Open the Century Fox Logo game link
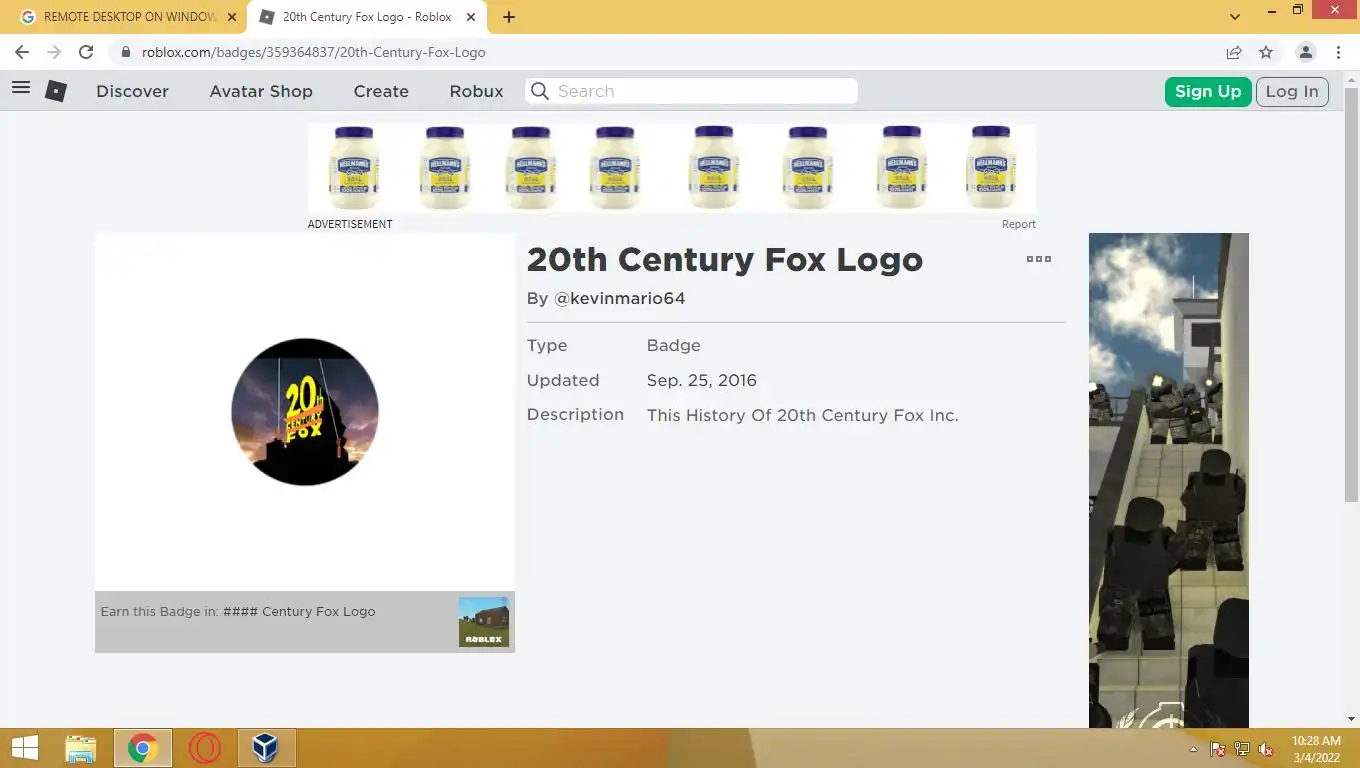 299,611
